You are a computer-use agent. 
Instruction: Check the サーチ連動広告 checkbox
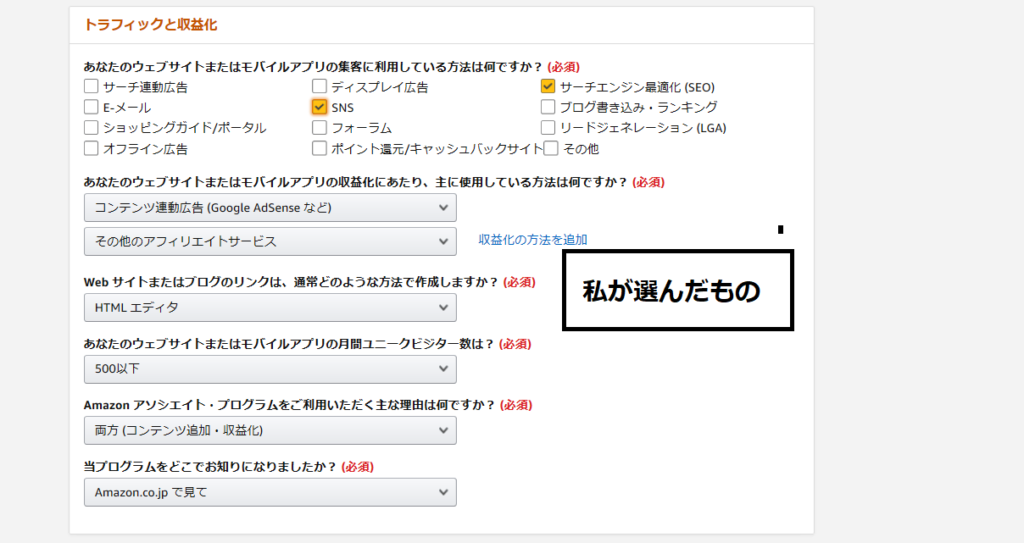[x=91, y=86]
